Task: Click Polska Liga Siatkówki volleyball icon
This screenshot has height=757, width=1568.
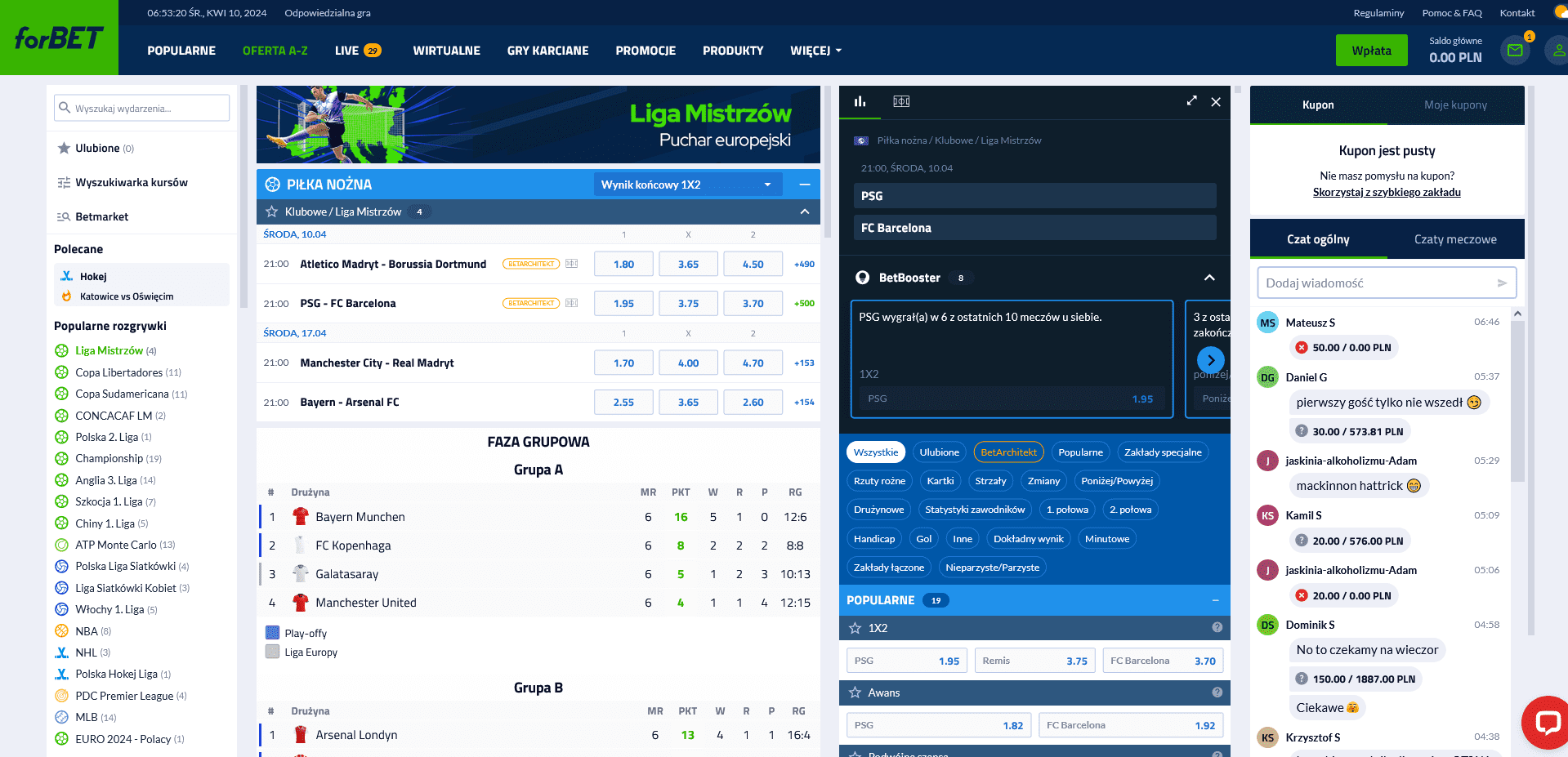Action: pyautogui.click(x=61, y=566)
